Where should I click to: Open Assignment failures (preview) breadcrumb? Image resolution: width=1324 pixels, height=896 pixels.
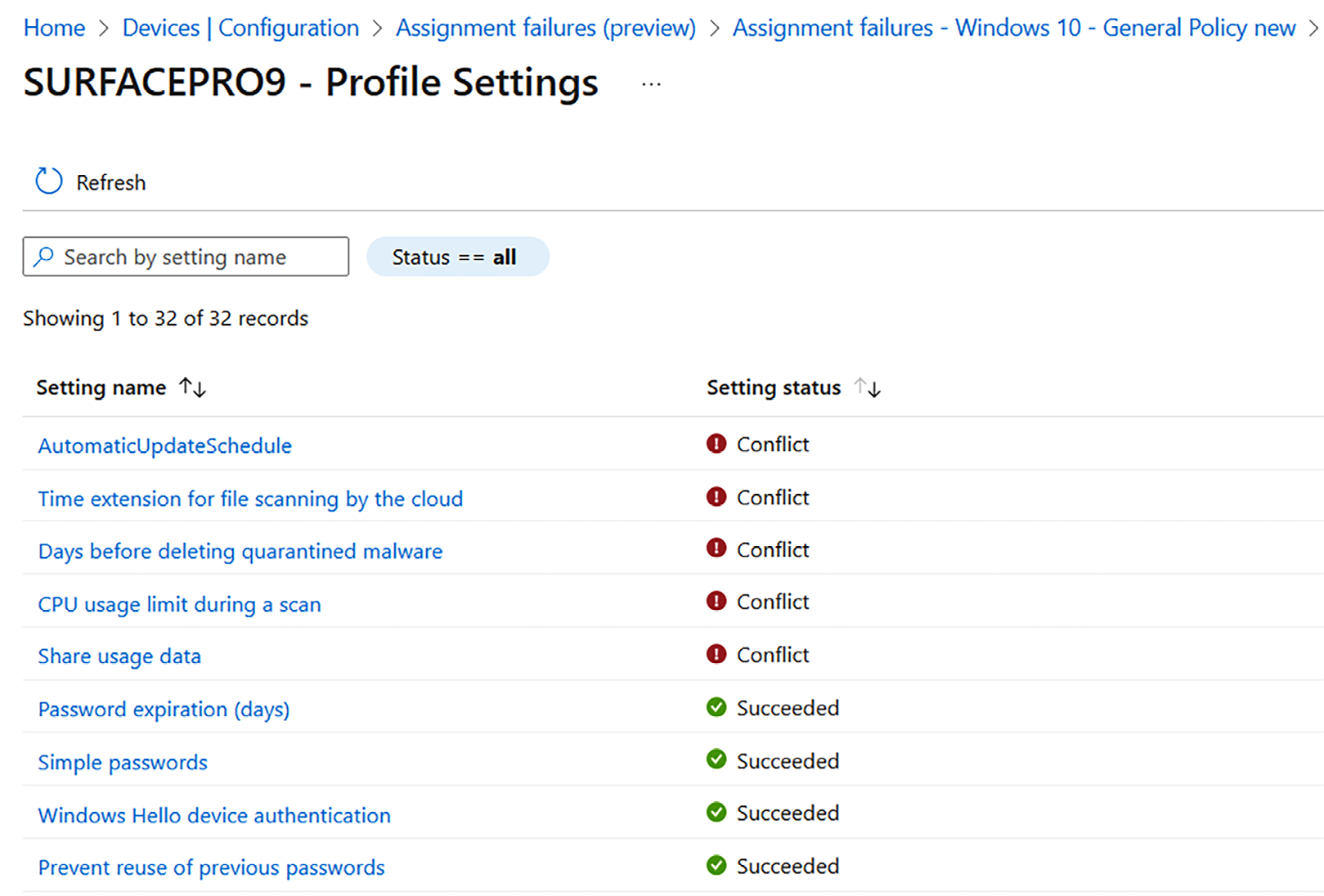pos(545,28)
